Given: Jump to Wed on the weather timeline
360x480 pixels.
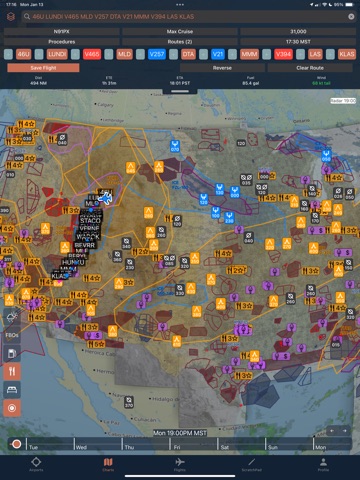Looking at the screenshot, I should pyautogui.click(x=81, y=447).
